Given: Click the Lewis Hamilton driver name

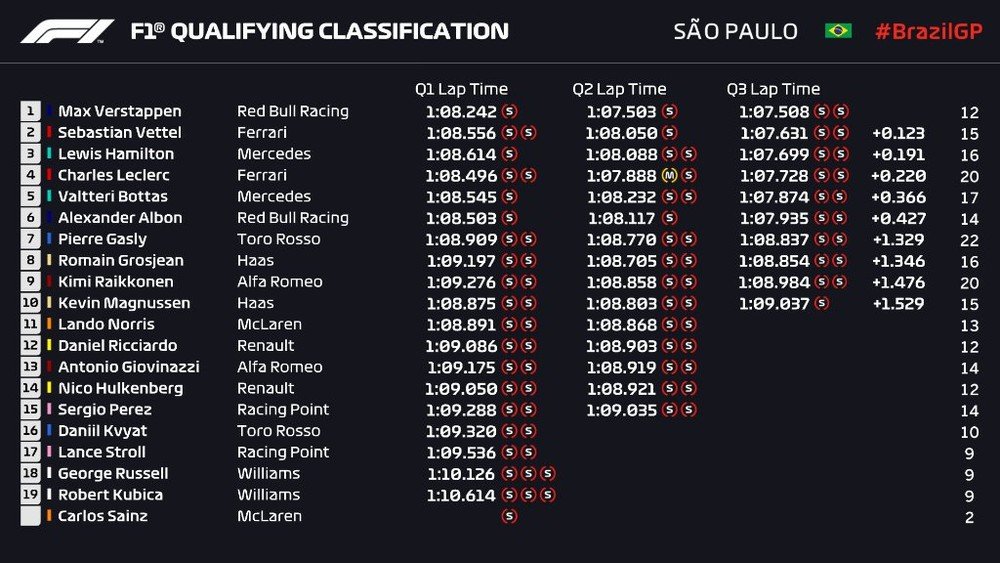Looking at the screenshot, I should point(116,154).
